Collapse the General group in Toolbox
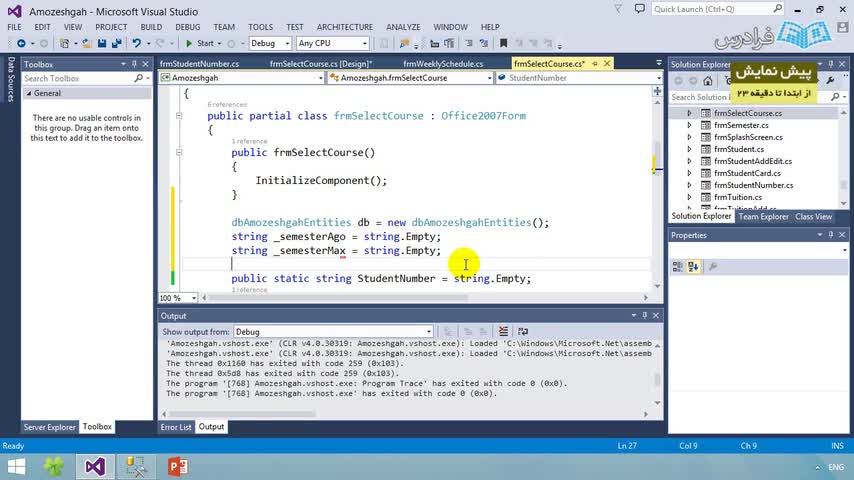The height and width of the screenshot is (480, 854). point(29,93)
